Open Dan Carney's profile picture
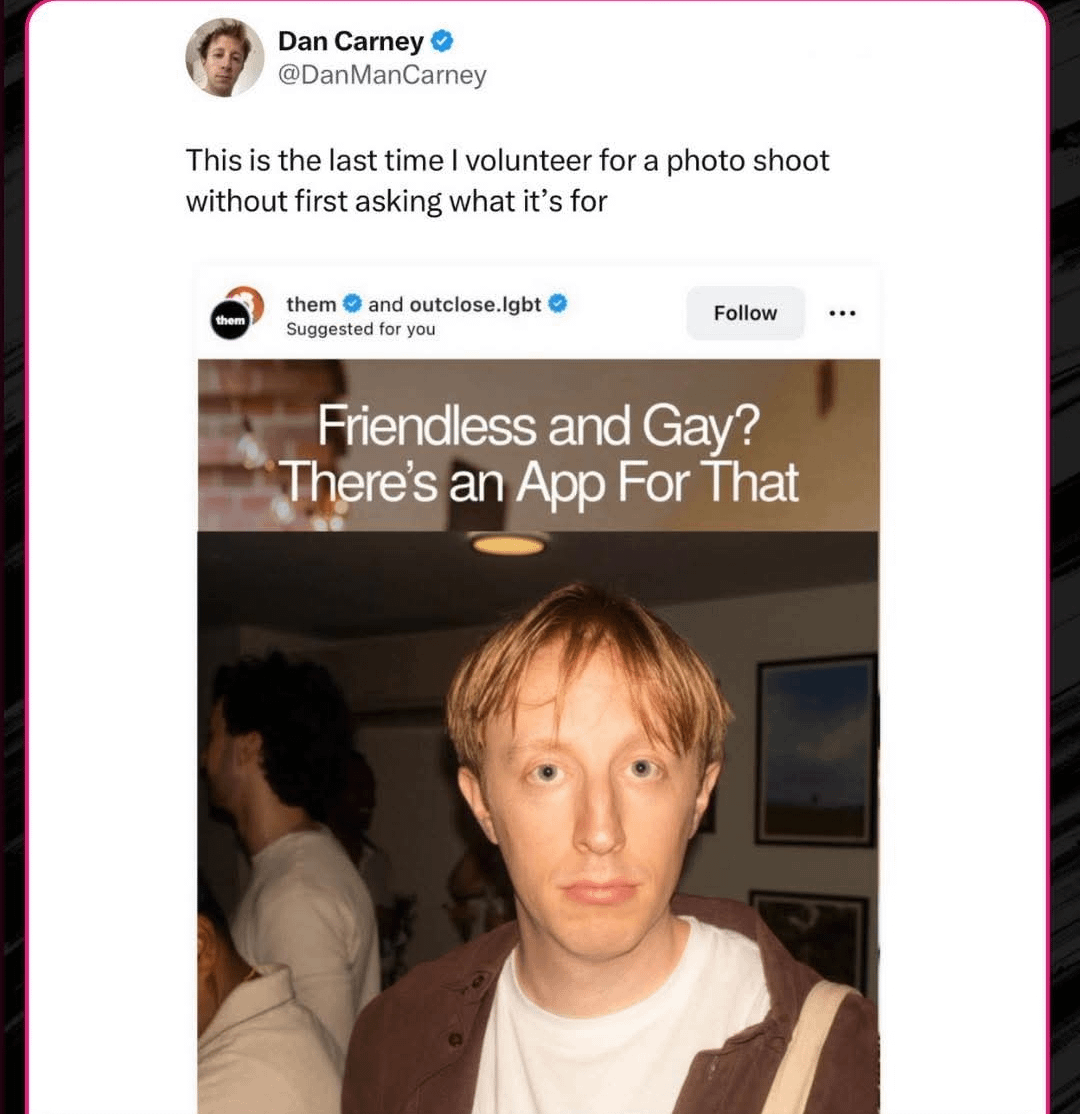This screenshot has height=1114, width=1080. pyautogui.click(x=225, y=57)
